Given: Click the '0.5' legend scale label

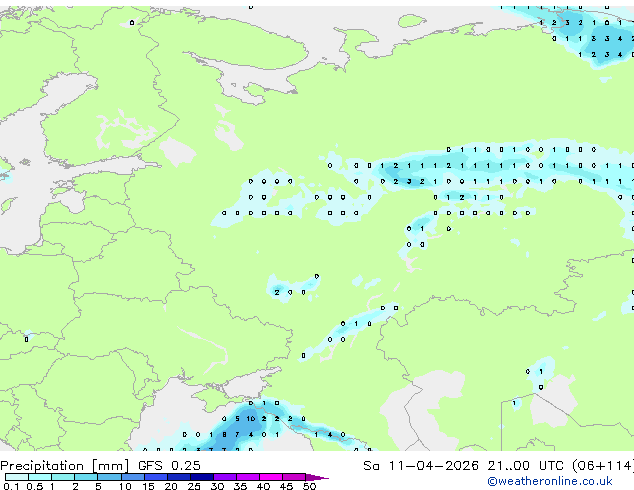Looking at the screenshot, I should coord(34,486).
